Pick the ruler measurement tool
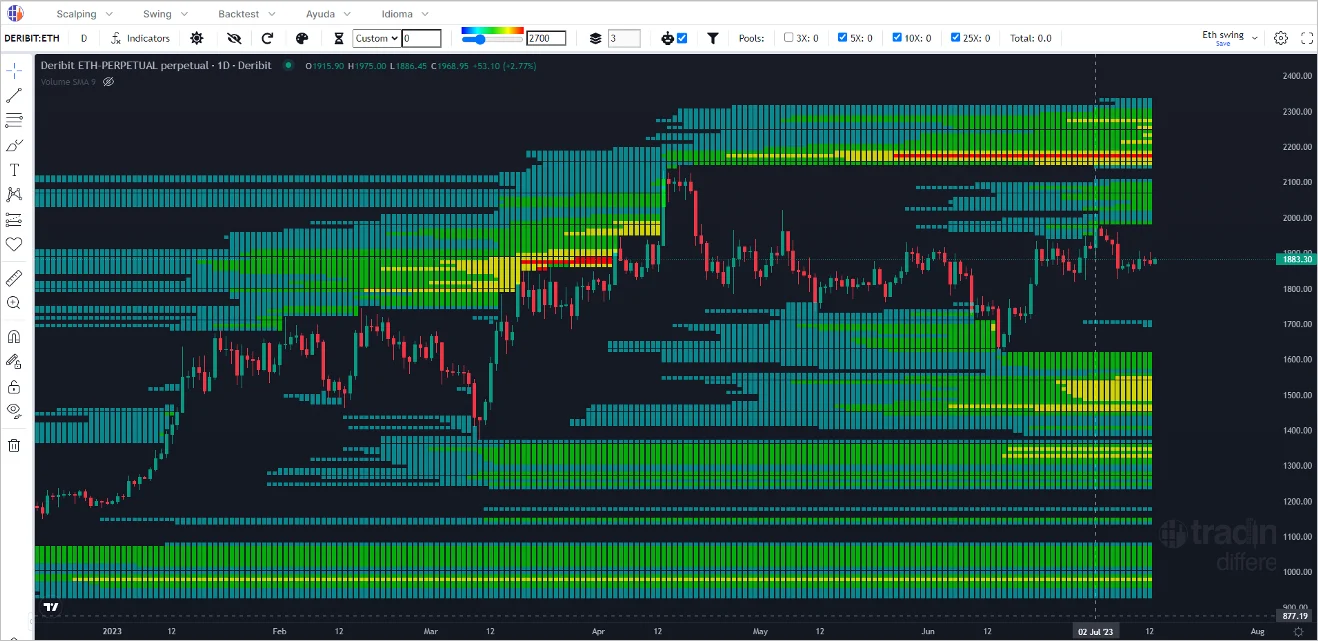Screen dimensions: 1318x641 tap(14, 278)
